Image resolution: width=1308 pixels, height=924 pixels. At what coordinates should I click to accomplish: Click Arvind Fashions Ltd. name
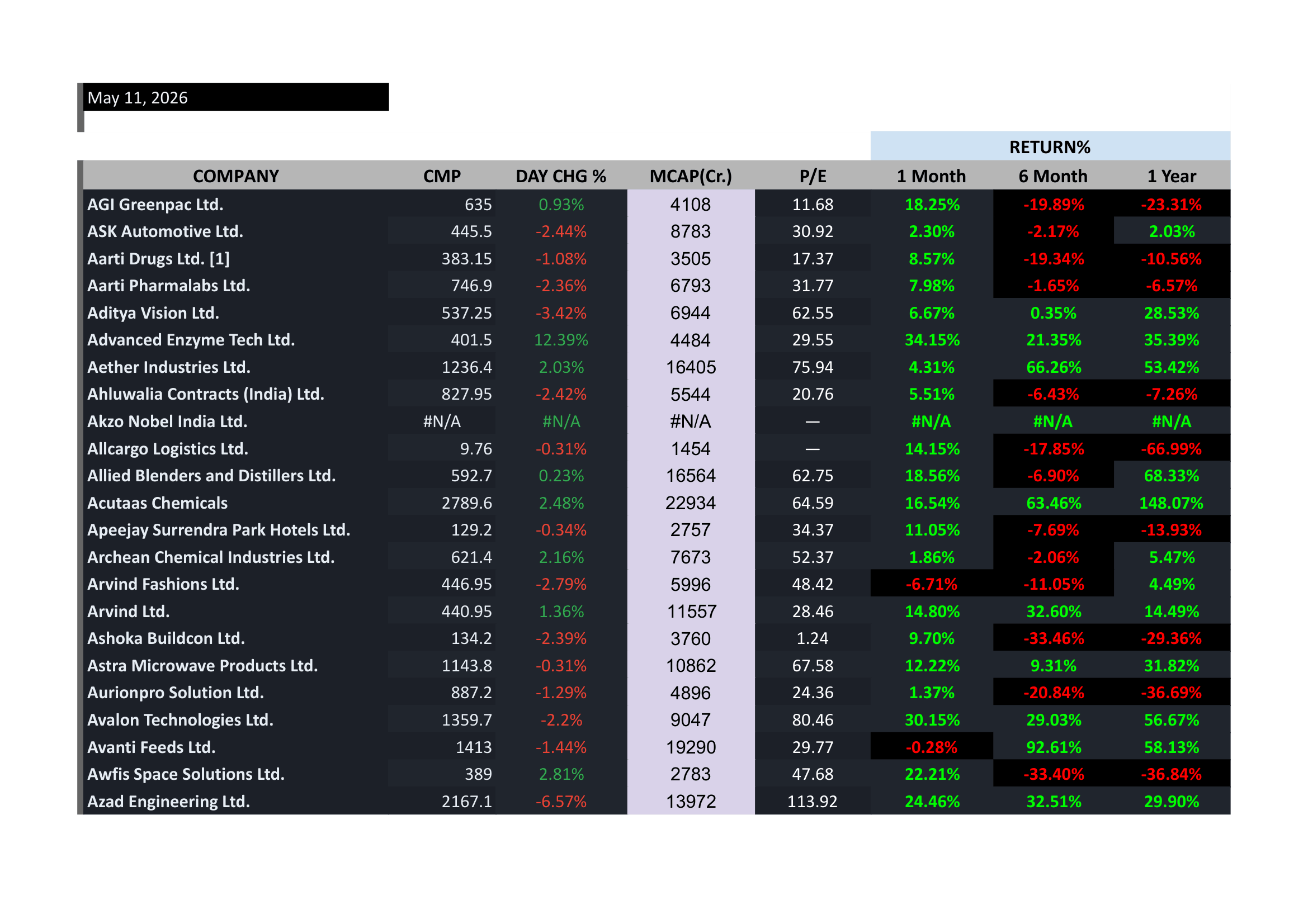coord(163,584)
